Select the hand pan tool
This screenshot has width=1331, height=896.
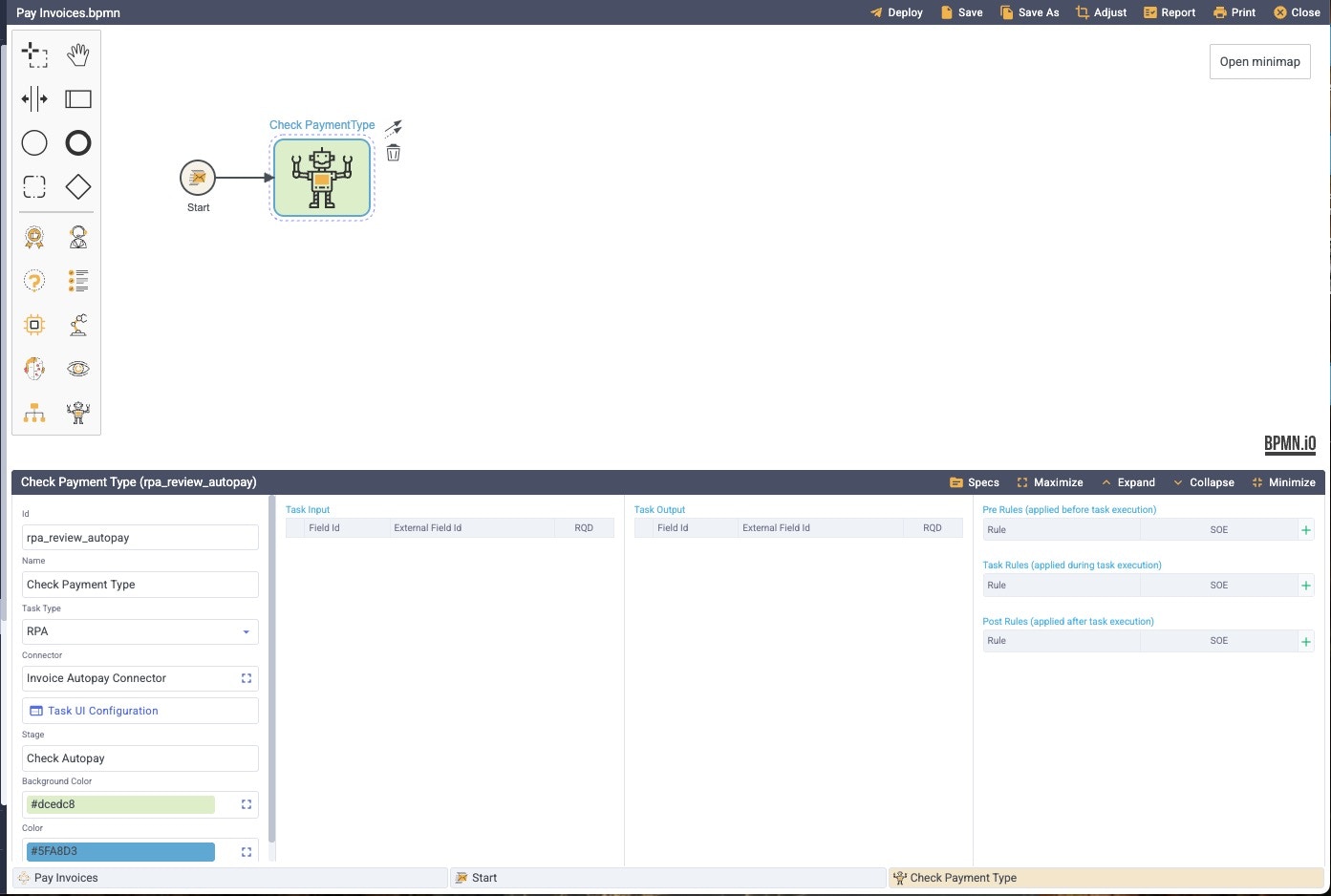tap(77, 55)
